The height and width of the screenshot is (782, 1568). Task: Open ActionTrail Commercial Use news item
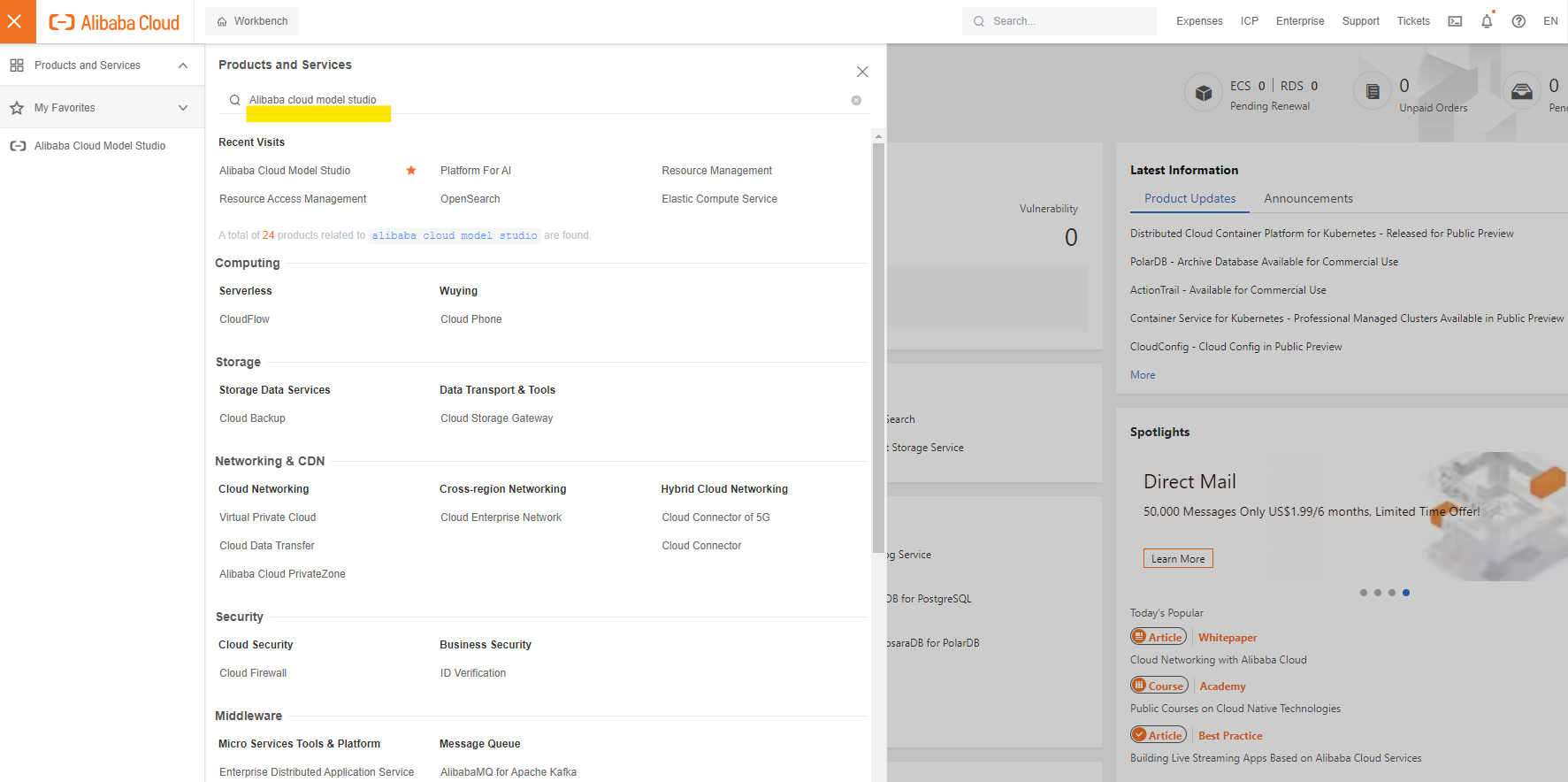(1228, 290)
